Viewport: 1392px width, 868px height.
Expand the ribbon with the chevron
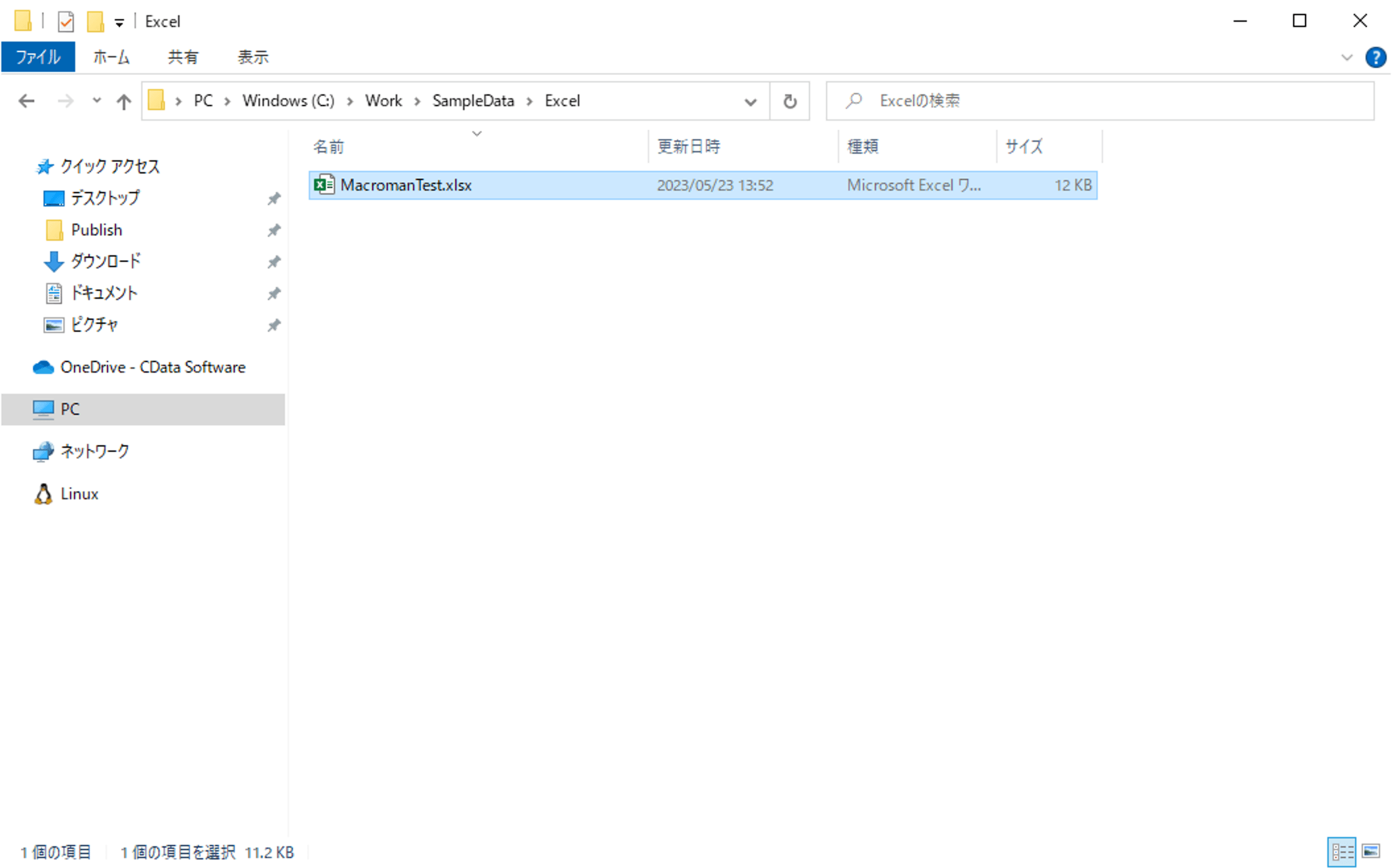coord(1346,57)
